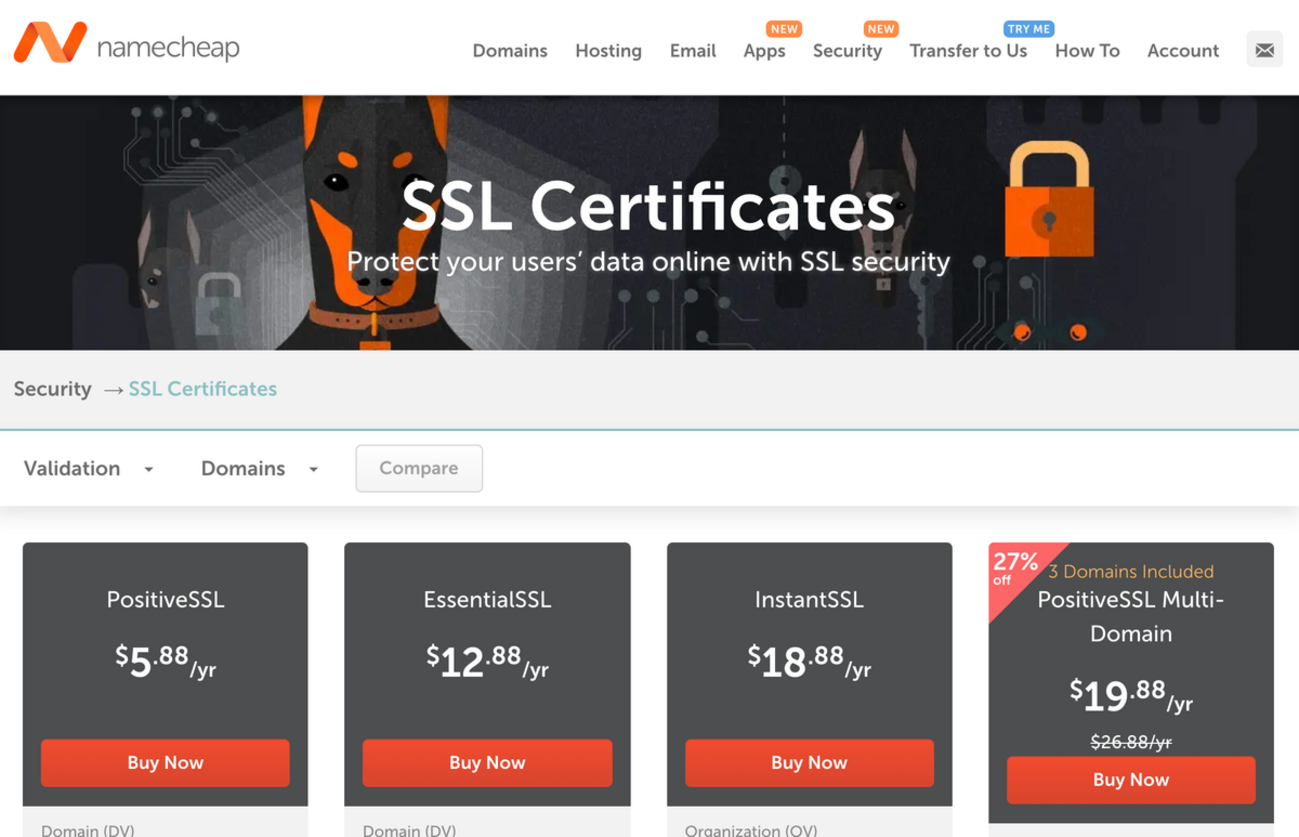The width and height of the screenshot is (1299, 837).
Task: Select the PositiveSSL card title
Action: (166, 600)
